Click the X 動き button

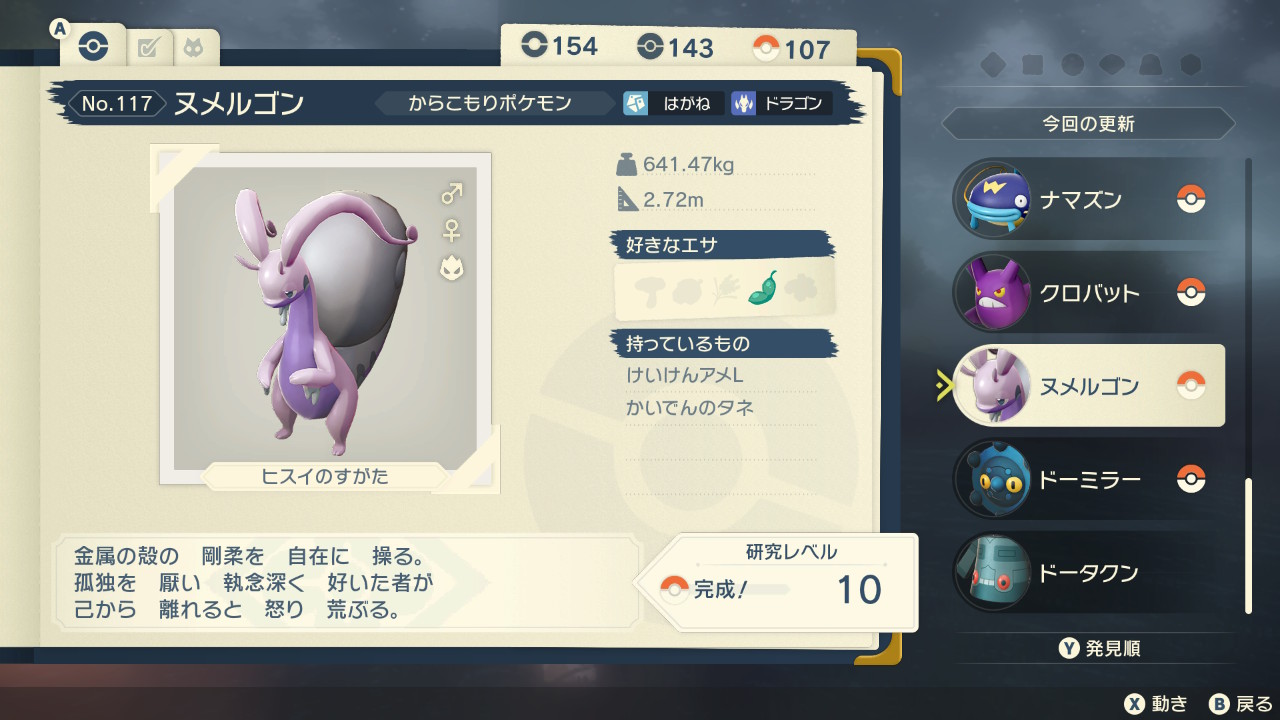coord(1157,703)
